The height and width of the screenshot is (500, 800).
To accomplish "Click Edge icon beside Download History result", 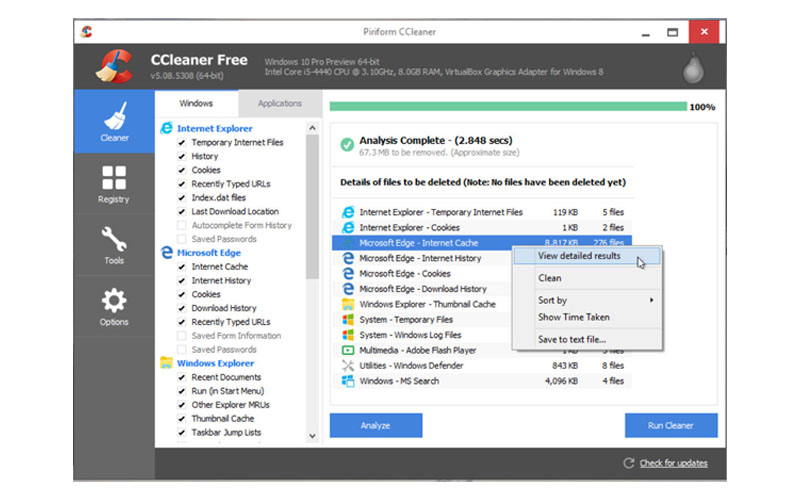I will click(348, 289).
